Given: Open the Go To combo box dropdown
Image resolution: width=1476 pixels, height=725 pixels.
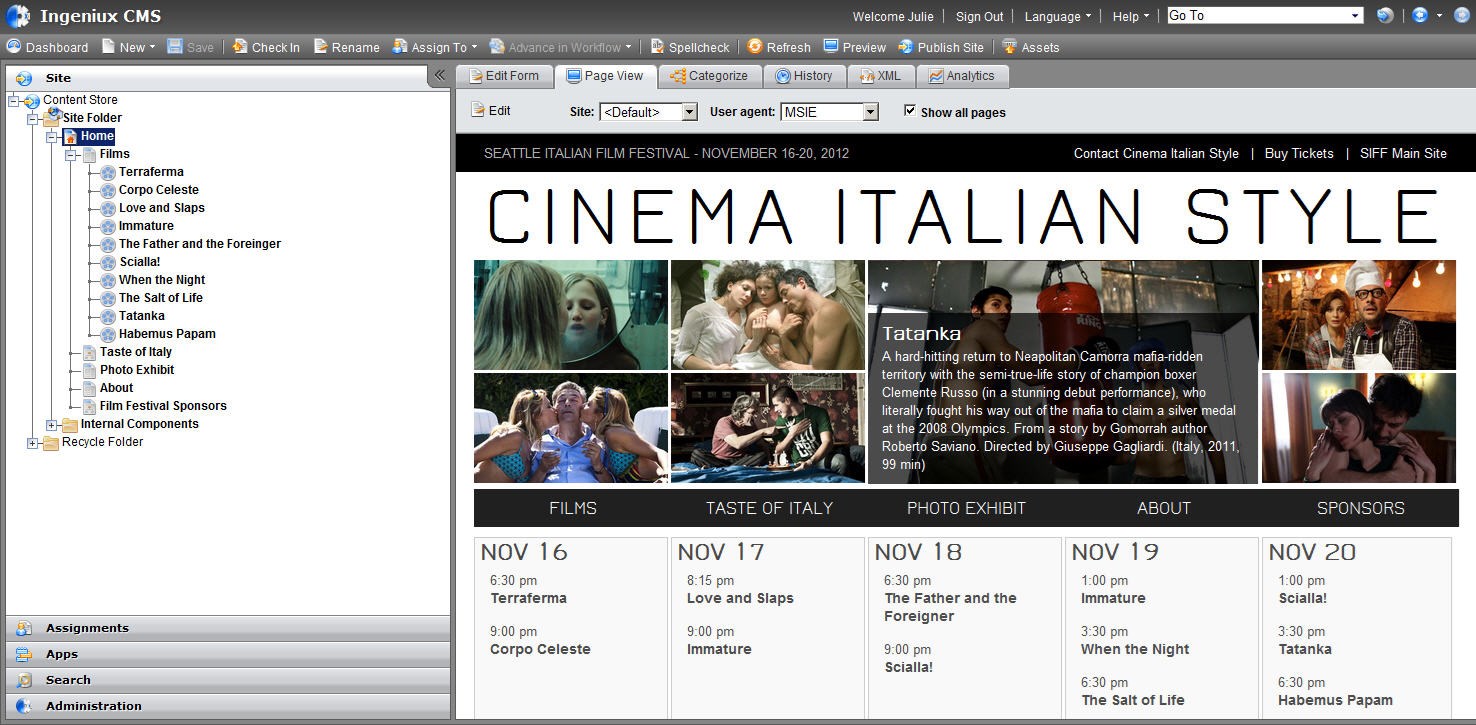Looking at the screenshot, I should (1356, 16).
